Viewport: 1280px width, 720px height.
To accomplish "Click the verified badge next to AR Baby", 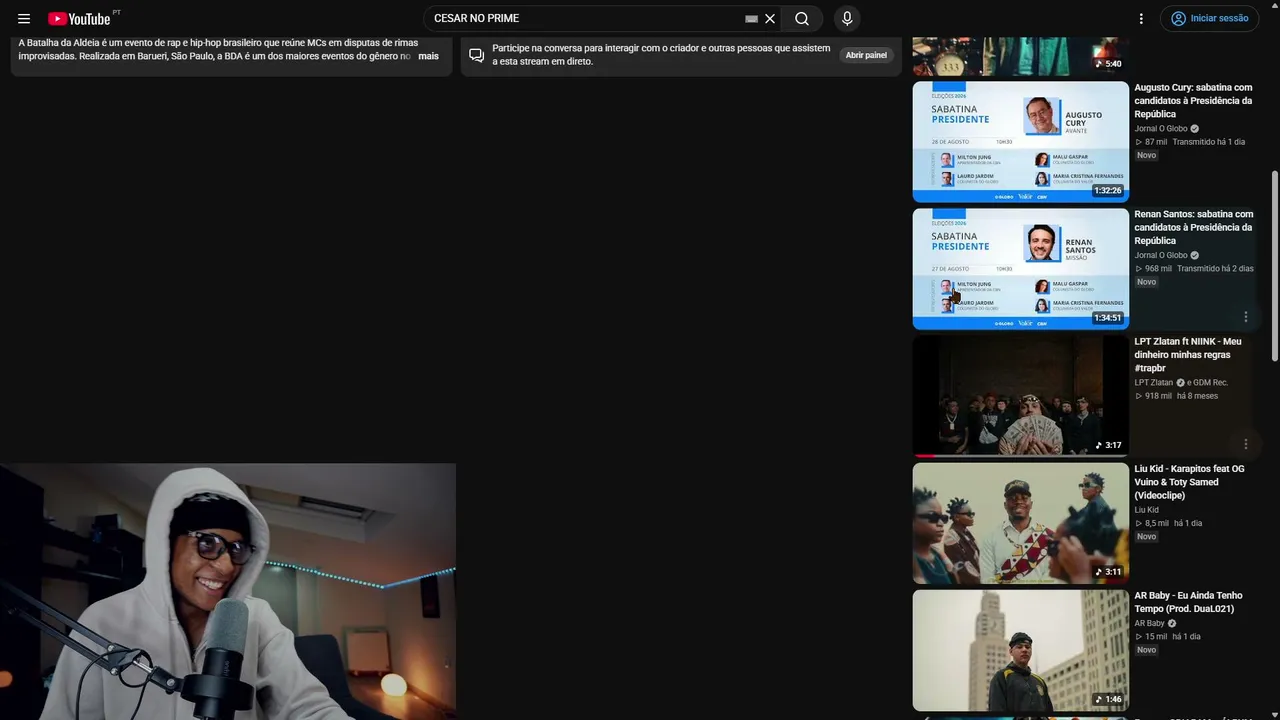I will [x=1172, y=623].
